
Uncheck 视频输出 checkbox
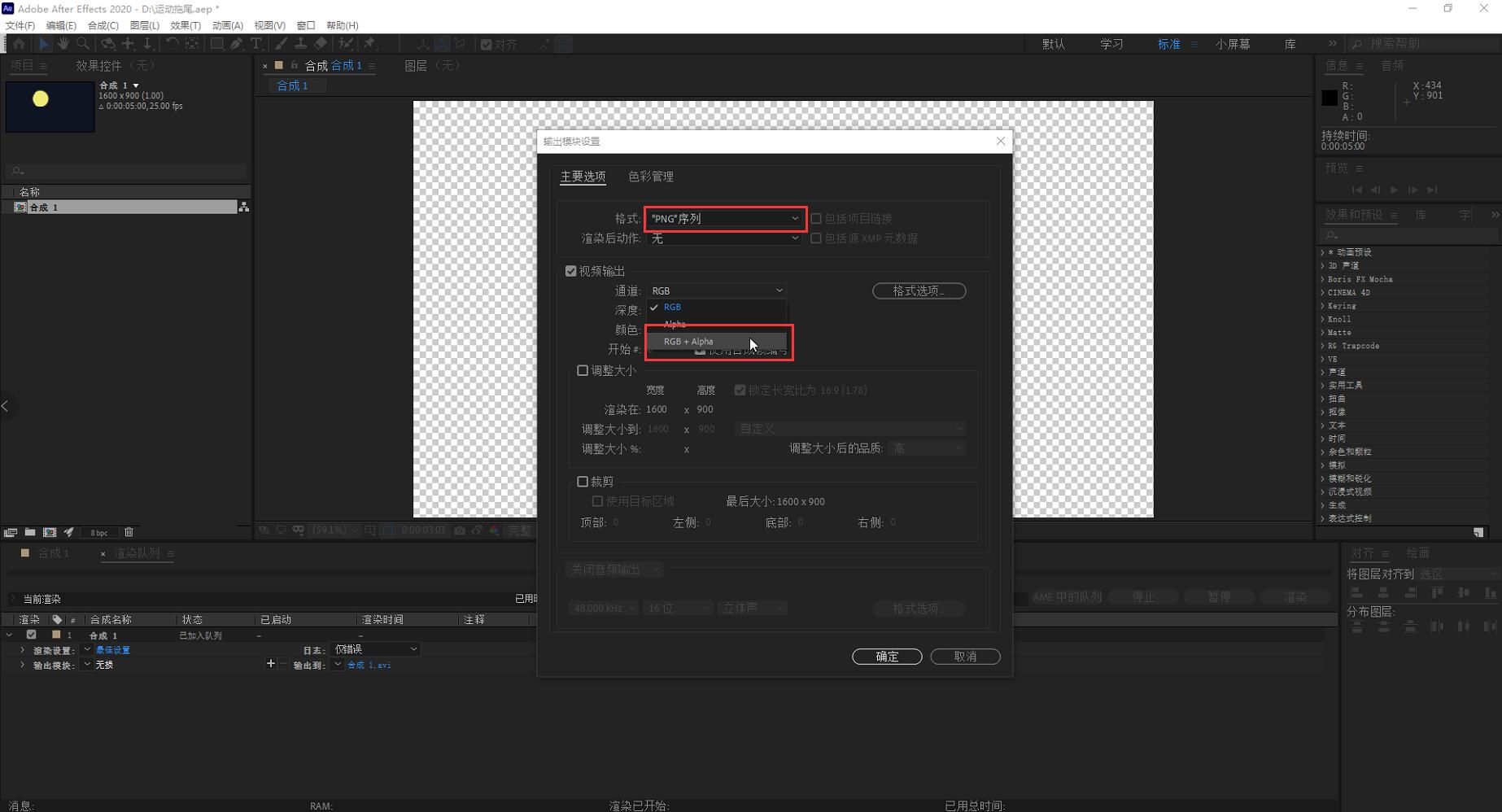[x=571, y=271]
